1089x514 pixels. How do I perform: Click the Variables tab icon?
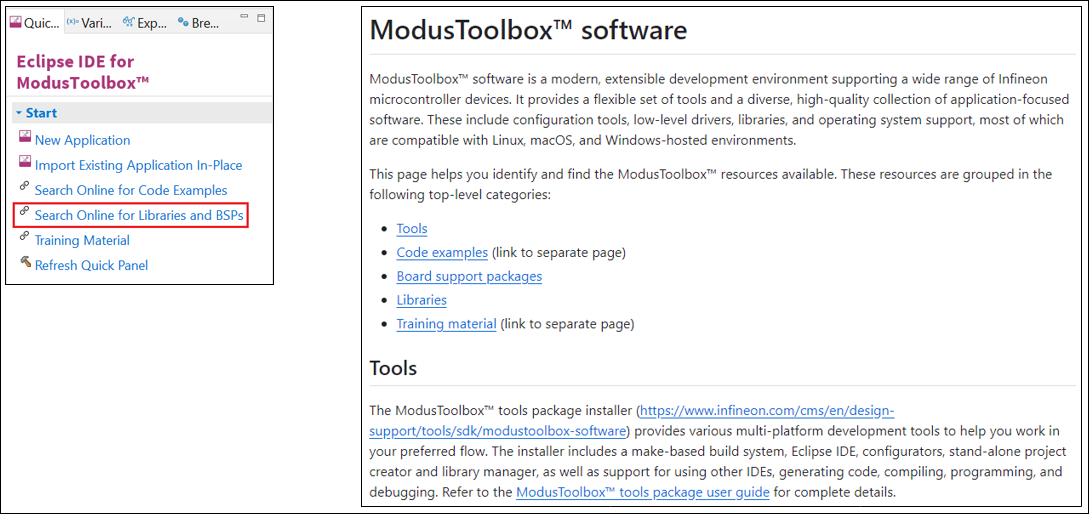point(72,22)
